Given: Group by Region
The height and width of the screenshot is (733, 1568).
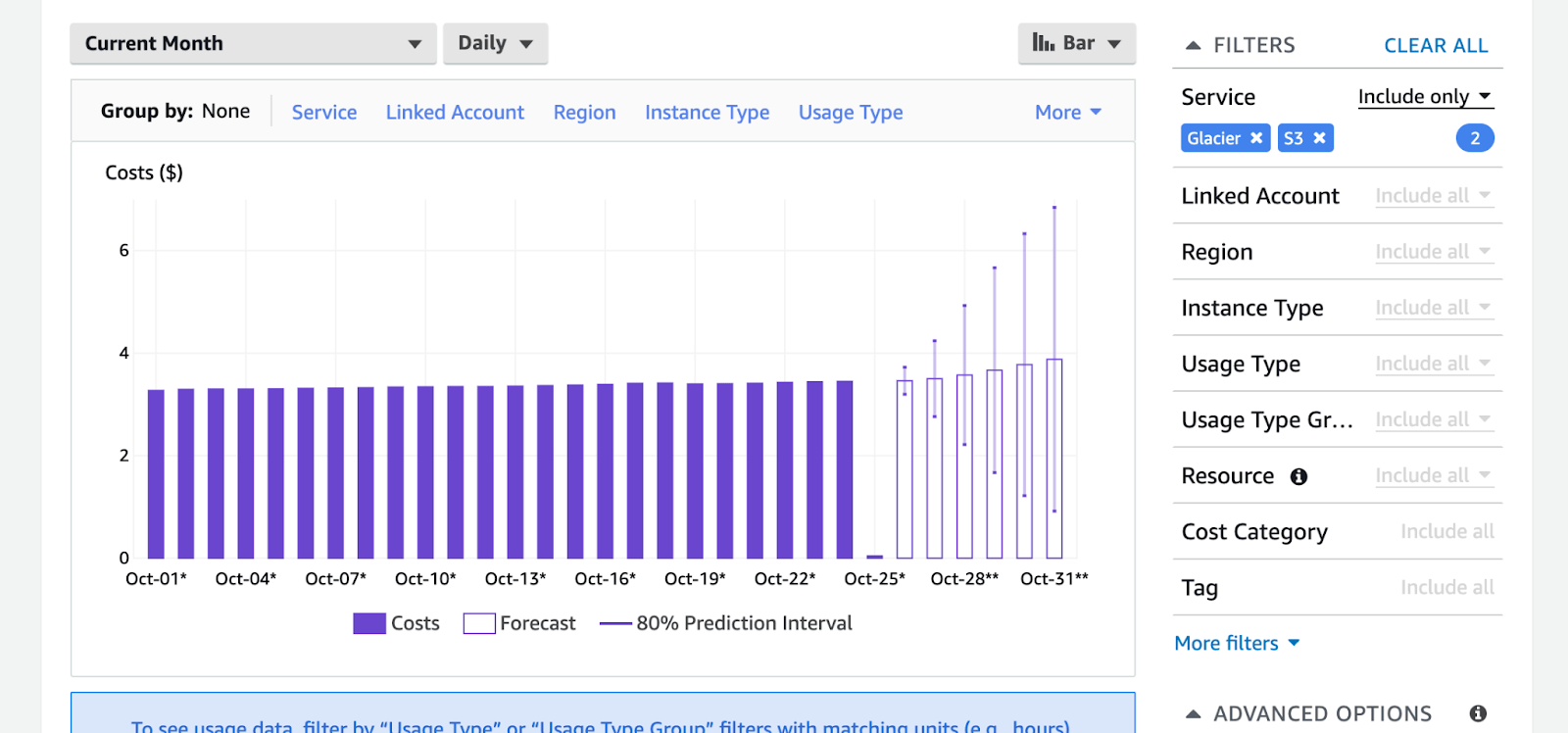Looking at the screenshot, I should [x=585, y=112].
